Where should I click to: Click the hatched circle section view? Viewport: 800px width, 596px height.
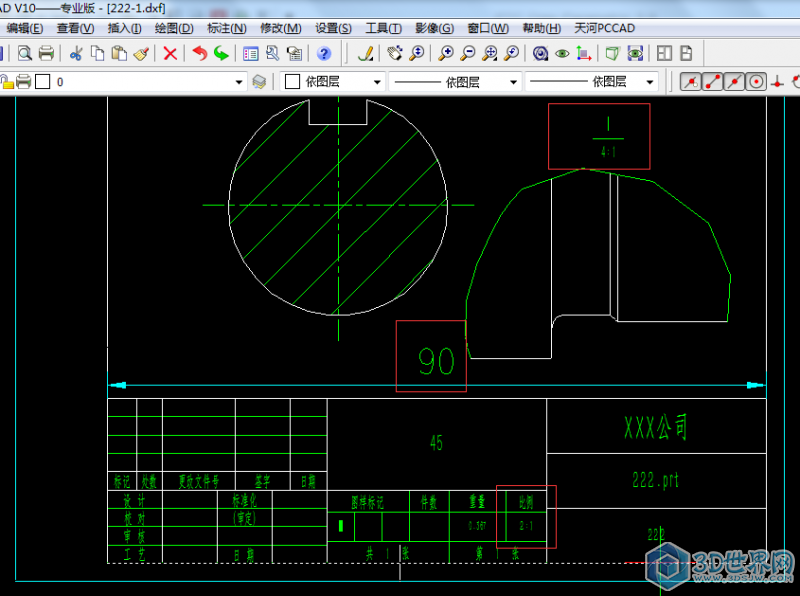coord(338,206)
